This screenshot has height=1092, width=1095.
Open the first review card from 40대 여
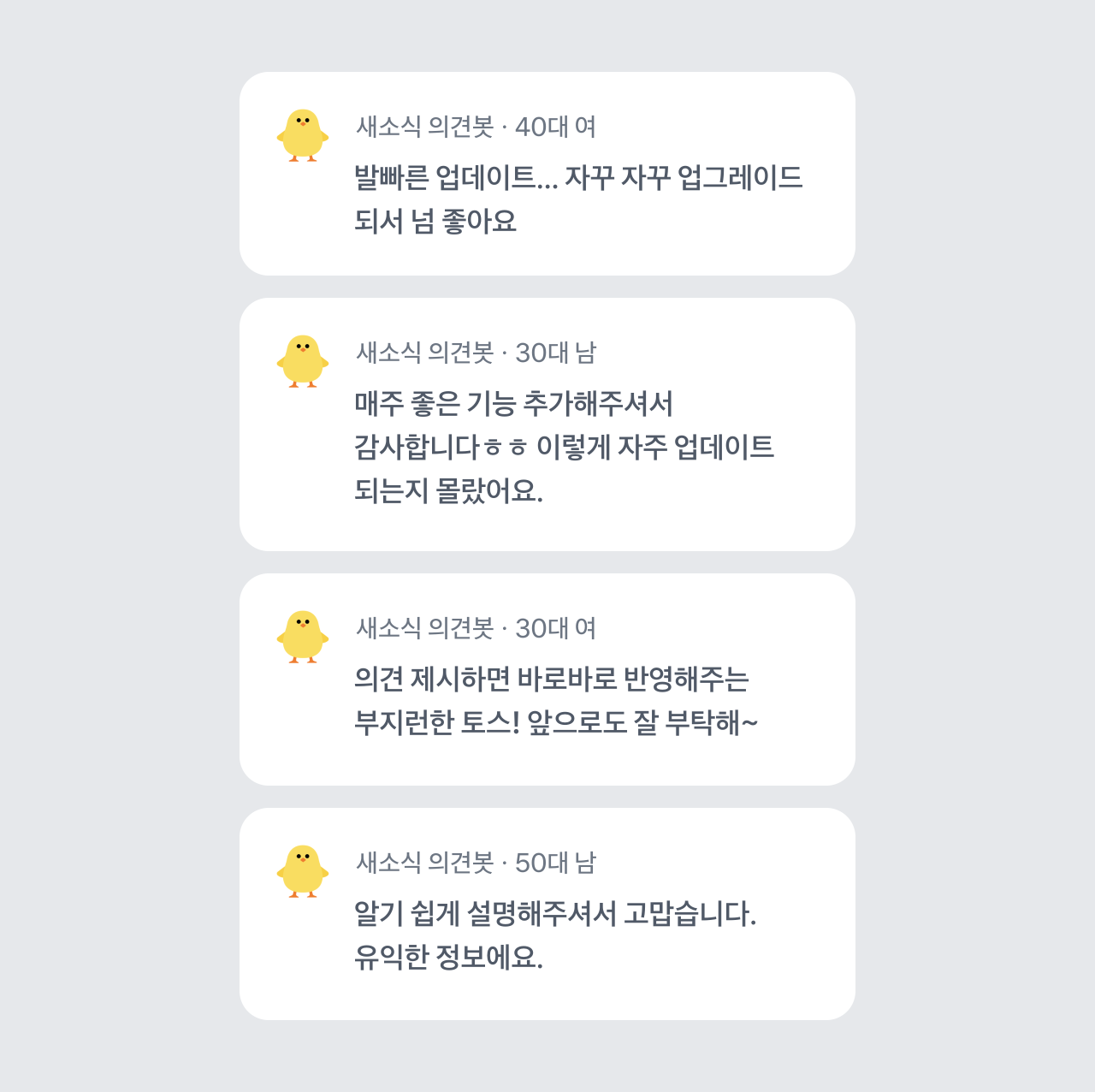point(547,174)
